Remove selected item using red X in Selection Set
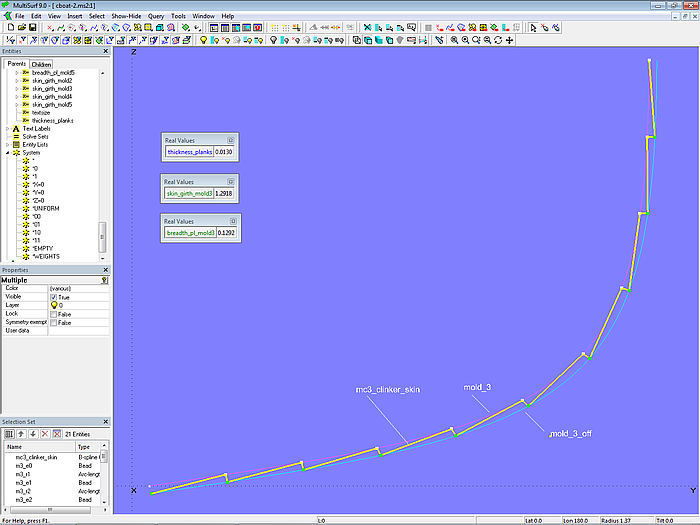Screen dimensions: 700x525 click(44, 433)
